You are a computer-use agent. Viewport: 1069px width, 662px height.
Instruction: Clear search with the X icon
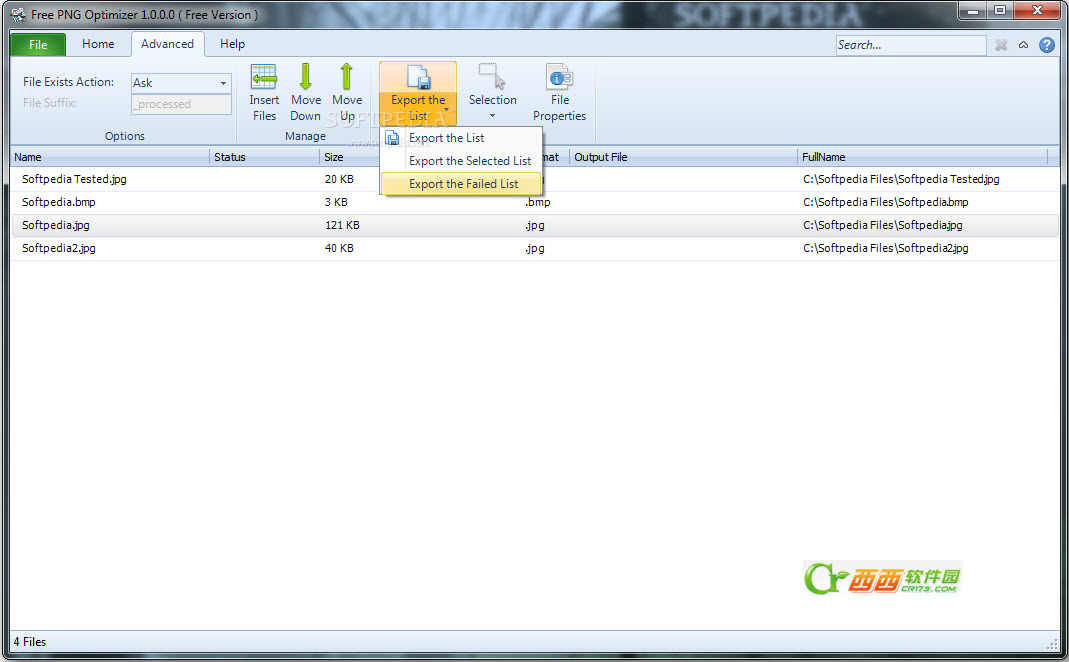[1001, 45]
